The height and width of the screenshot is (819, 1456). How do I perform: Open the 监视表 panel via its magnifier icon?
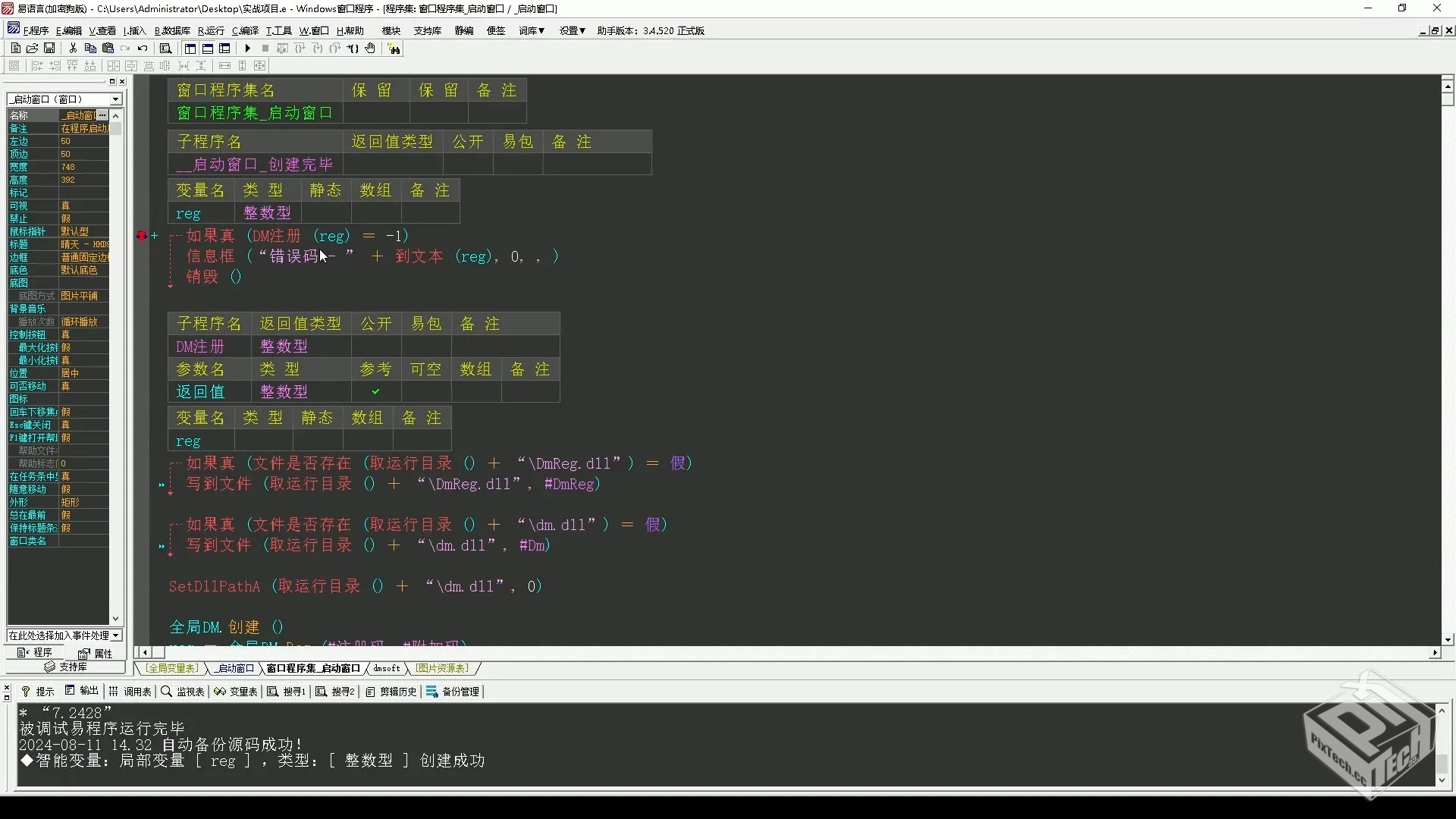166,692
